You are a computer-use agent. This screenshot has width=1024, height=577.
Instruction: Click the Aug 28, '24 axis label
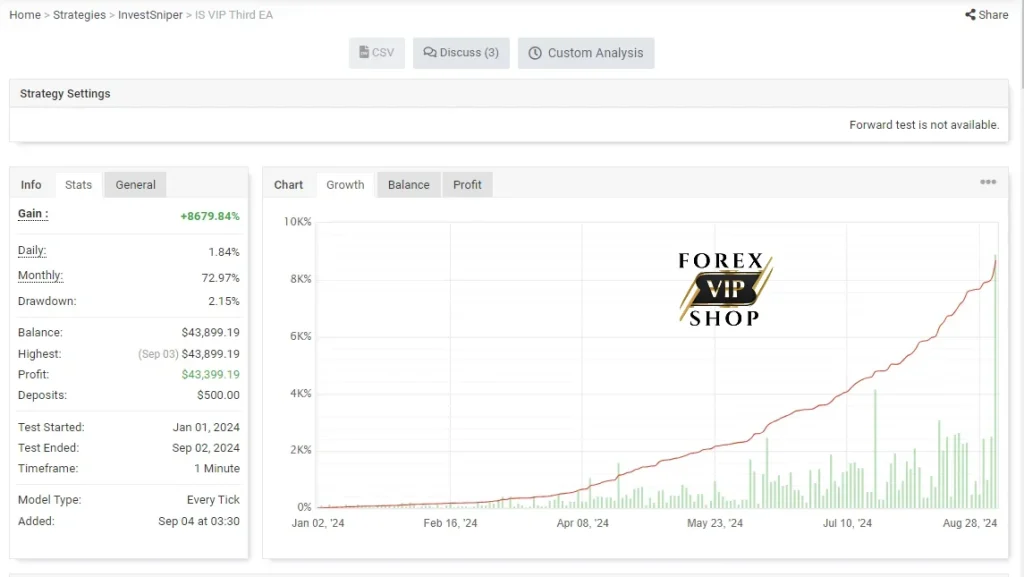tap(970, 523)
